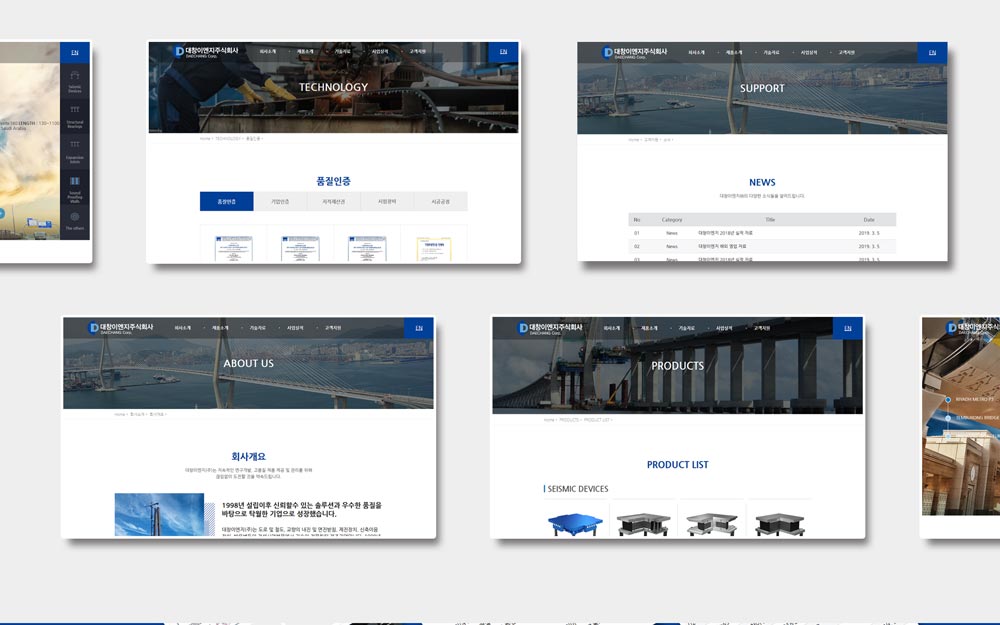Open 회사소개 menu on the Technology page header

[267, 51]
